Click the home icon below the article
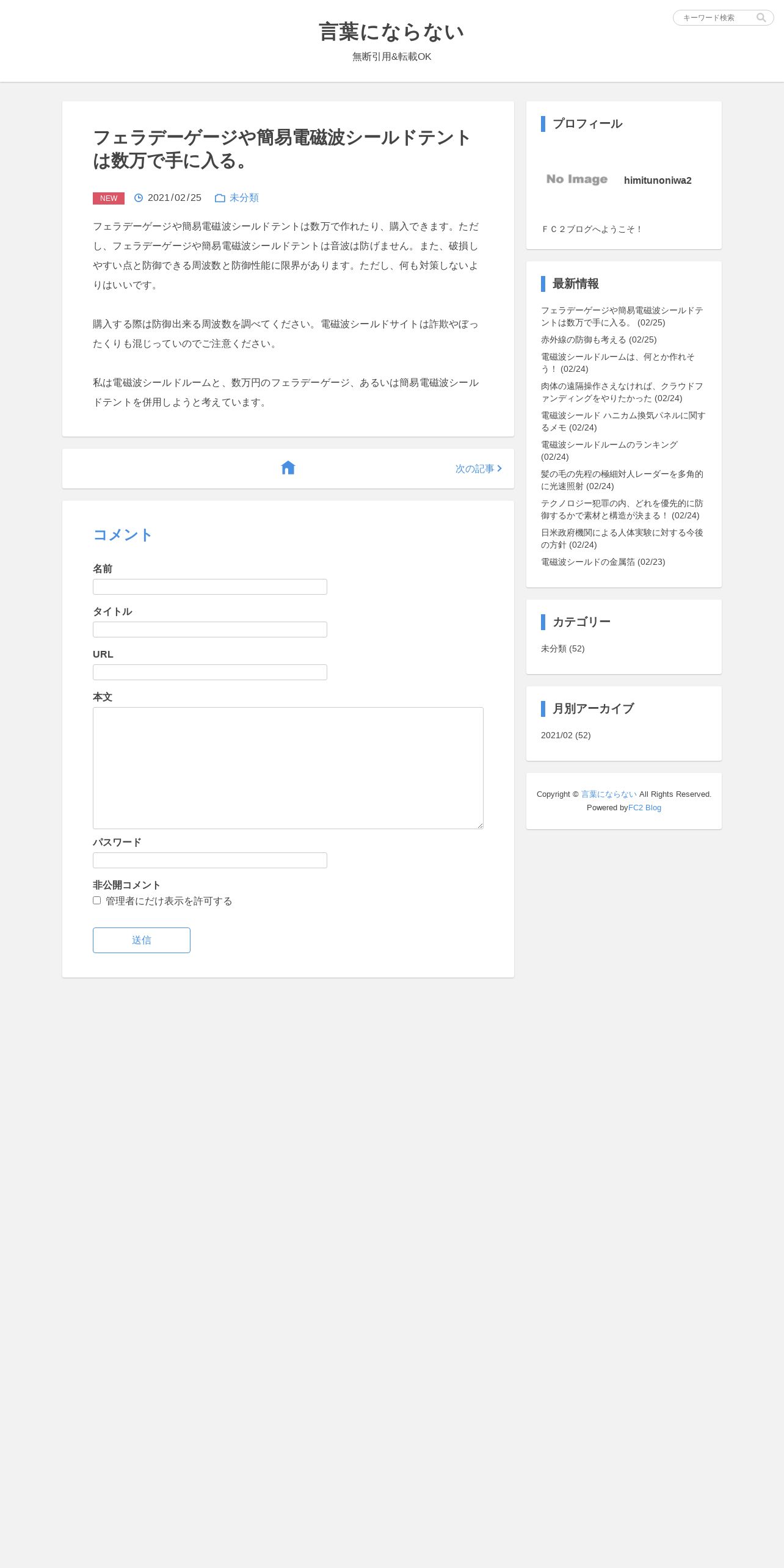Viewport: 784px width, 1568px height. (x=288, y=468)
